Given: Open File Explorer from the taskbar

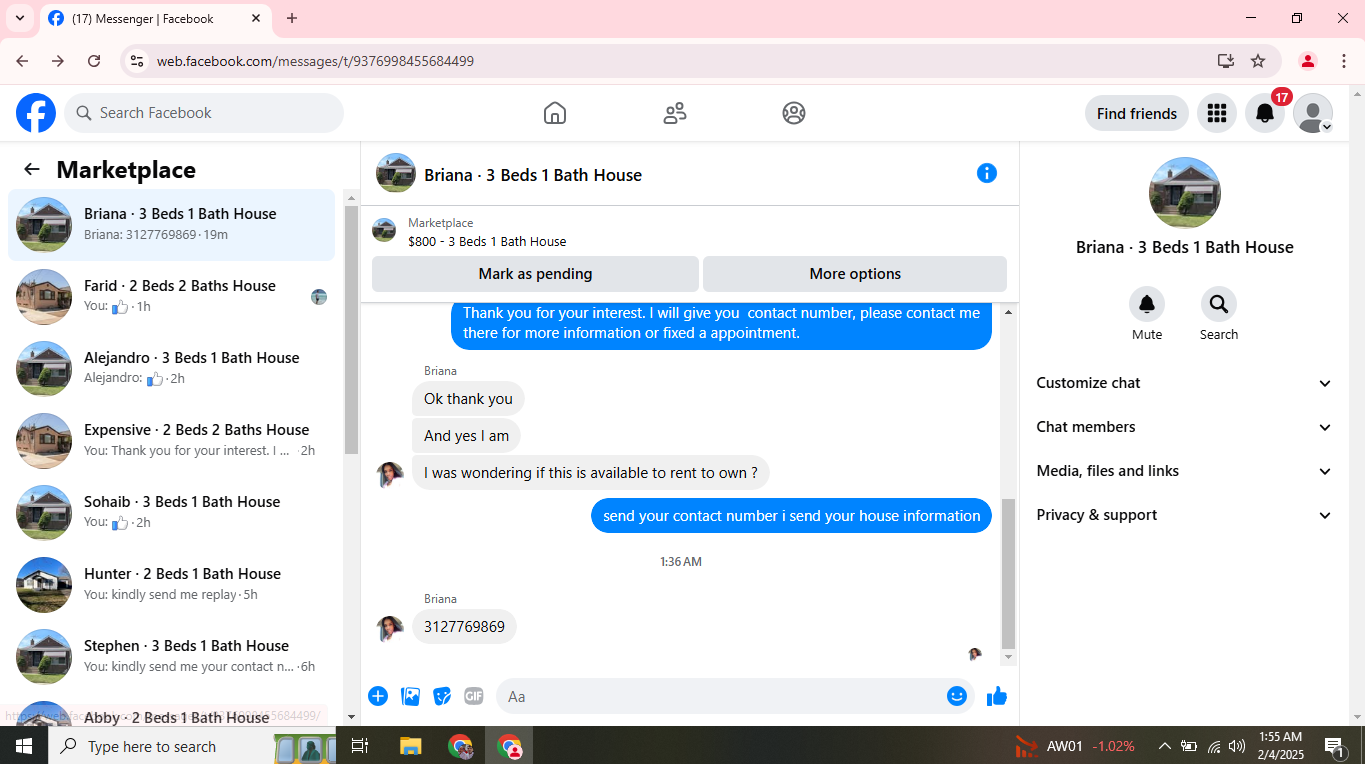Looking at the screenshot, I should pos(410,746).
